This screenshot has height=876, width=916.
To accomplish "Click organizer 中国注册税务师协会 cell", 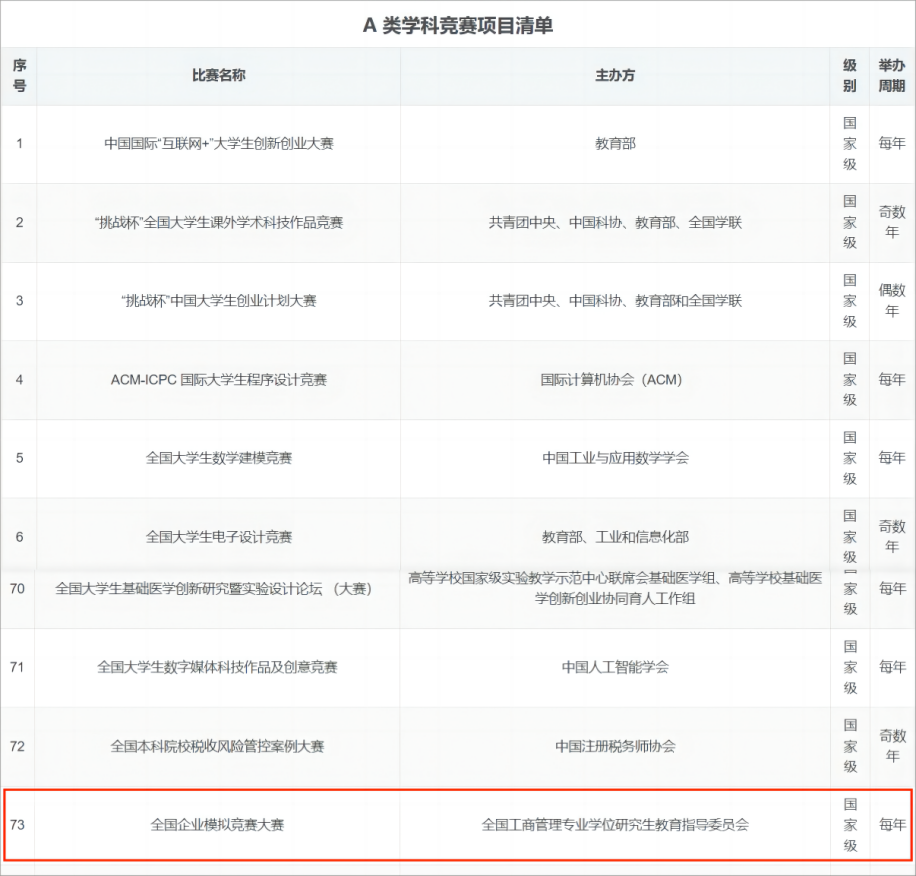I will (615, 746).
